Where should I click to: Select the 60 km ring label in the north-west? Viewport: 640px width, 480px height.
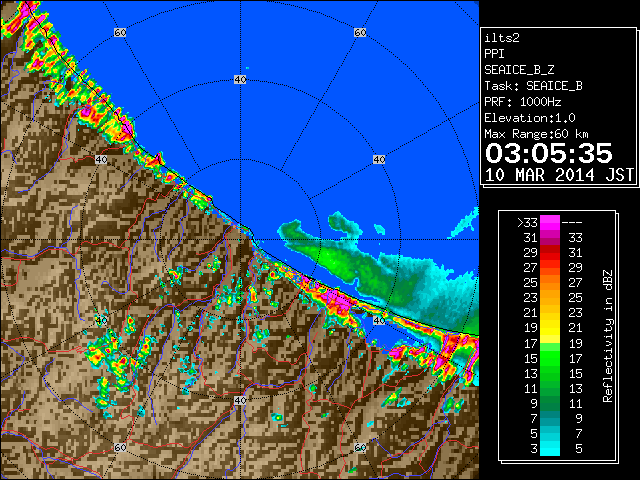click(120, 32)
